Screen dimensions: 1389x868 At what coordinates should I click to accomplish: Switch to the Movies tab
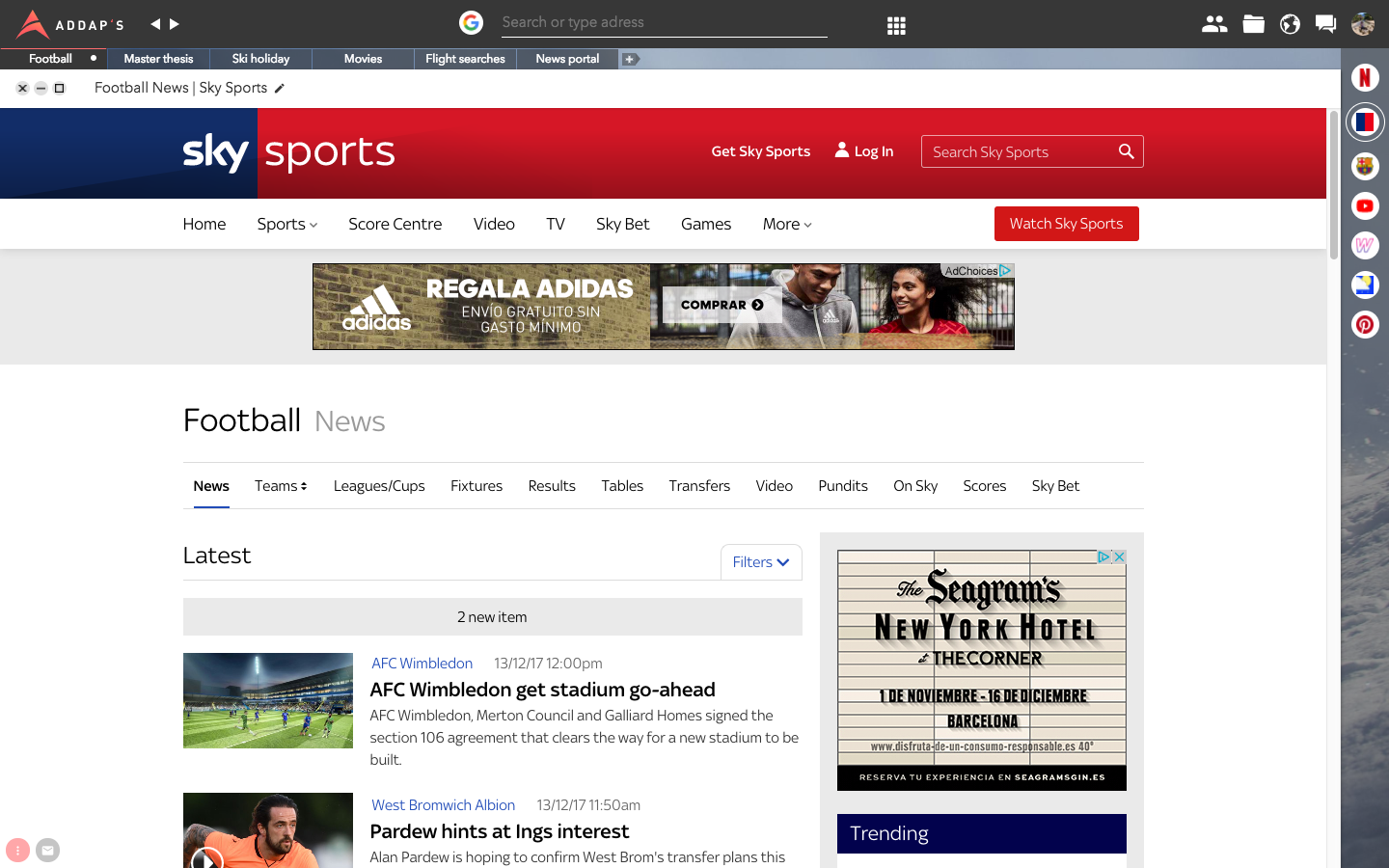[363, 59]
